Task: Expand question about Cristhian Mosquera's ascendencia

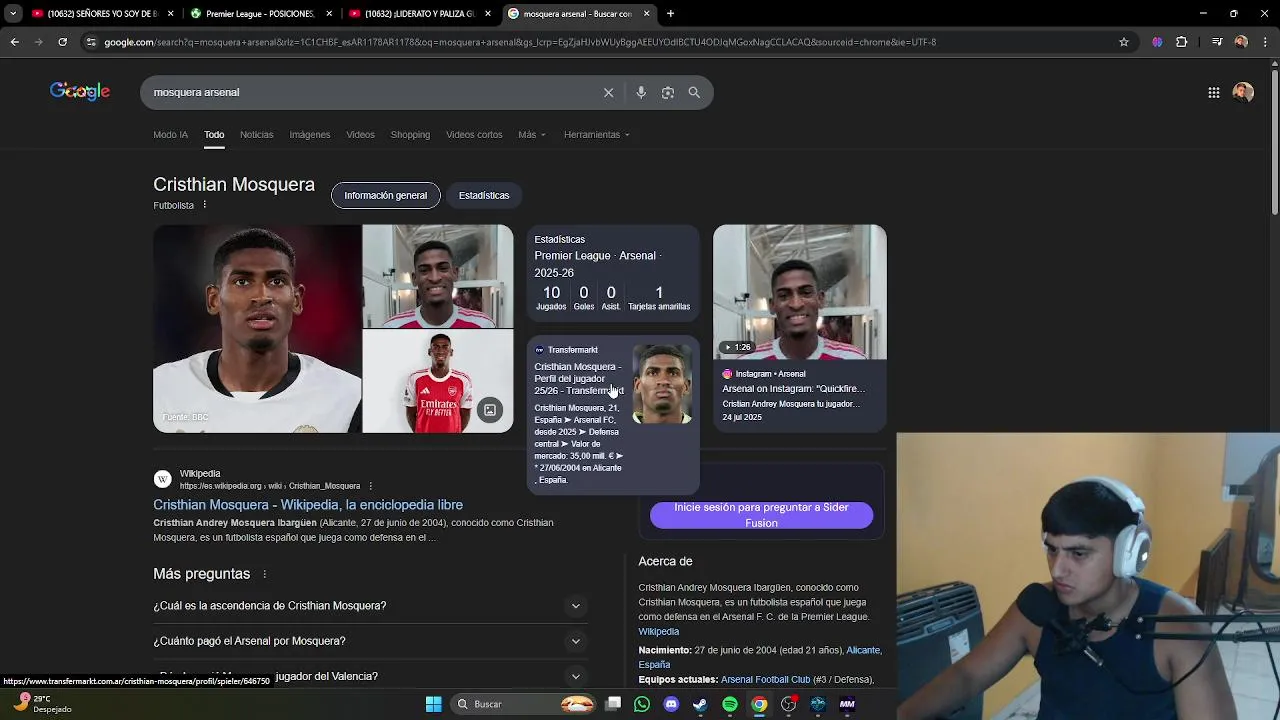Action: tap(369, 606)
